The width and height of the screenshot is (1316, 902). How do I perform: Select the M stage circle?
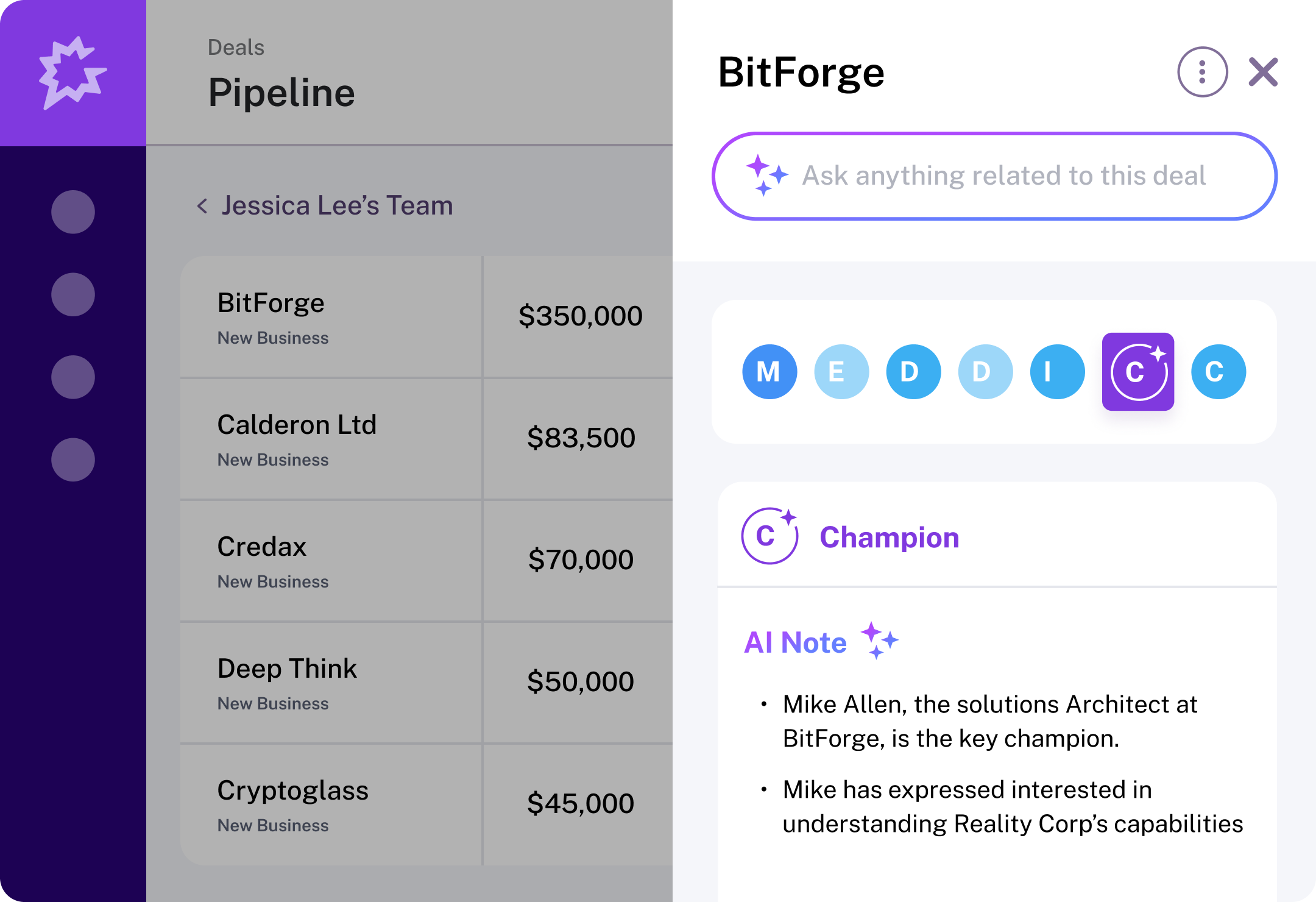tap(769, 372)
